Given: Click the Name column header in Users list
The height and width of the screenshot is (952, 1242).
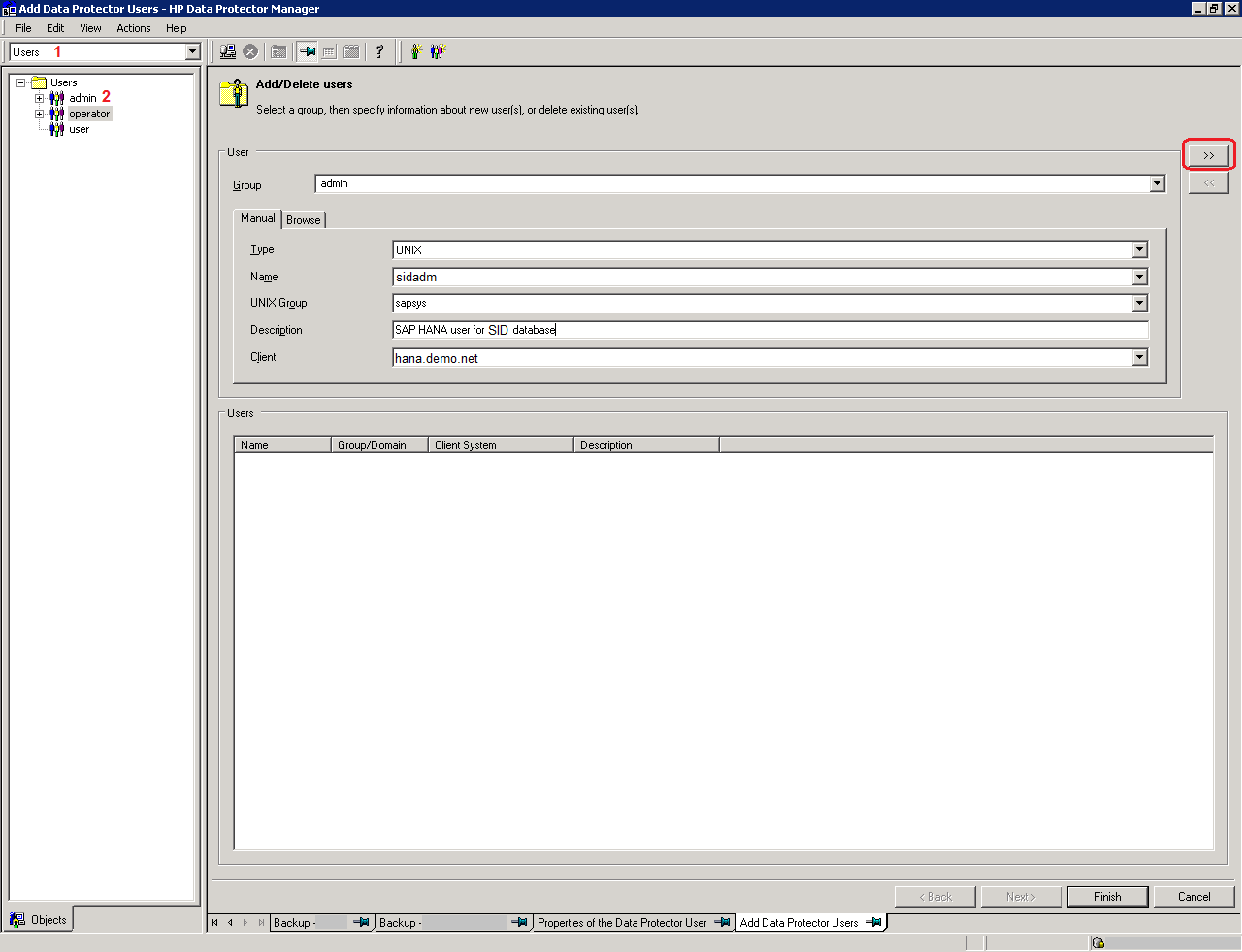Looking at the screenshot, I should (282, 444).
